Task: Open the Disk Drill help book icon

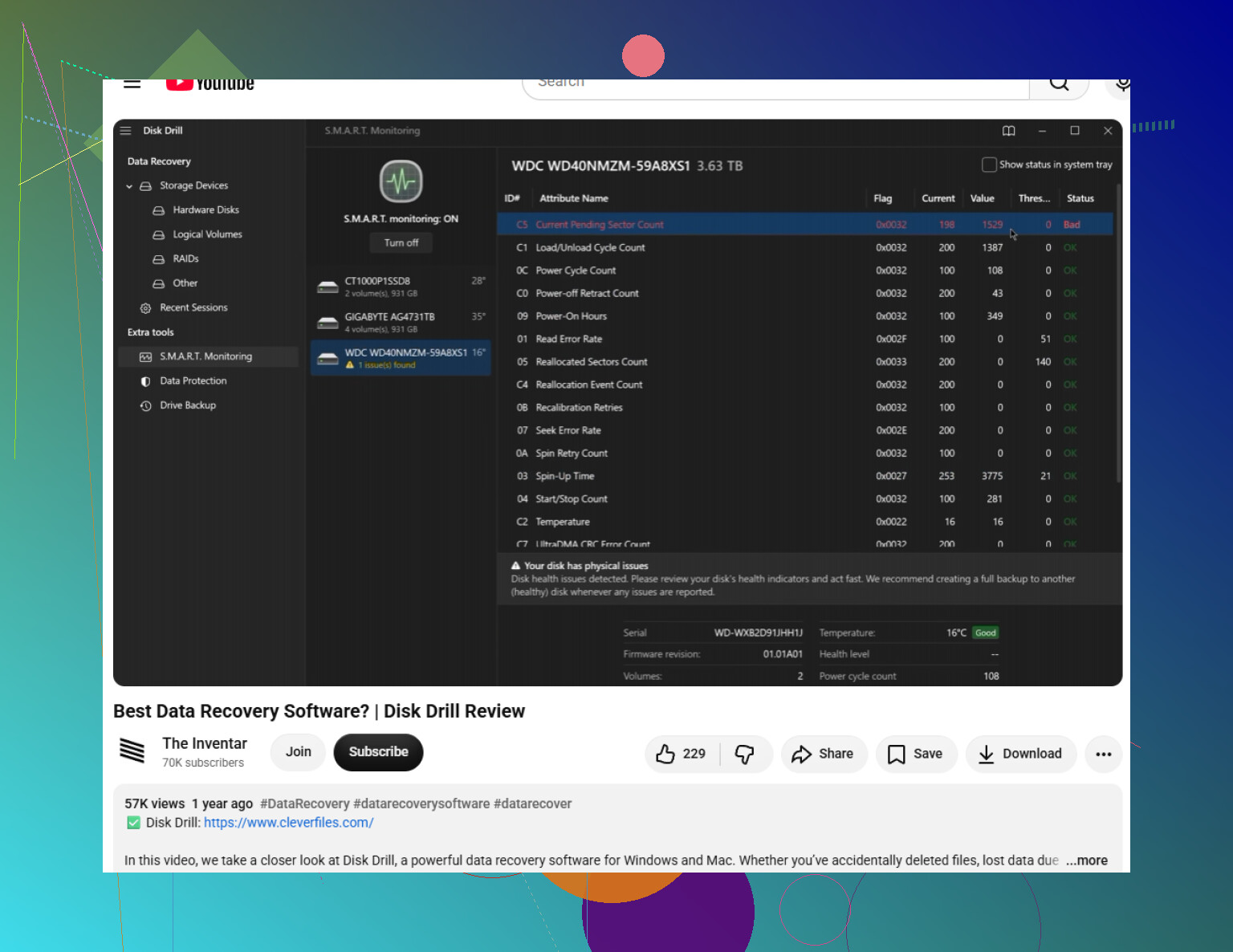Action: 1009,131
